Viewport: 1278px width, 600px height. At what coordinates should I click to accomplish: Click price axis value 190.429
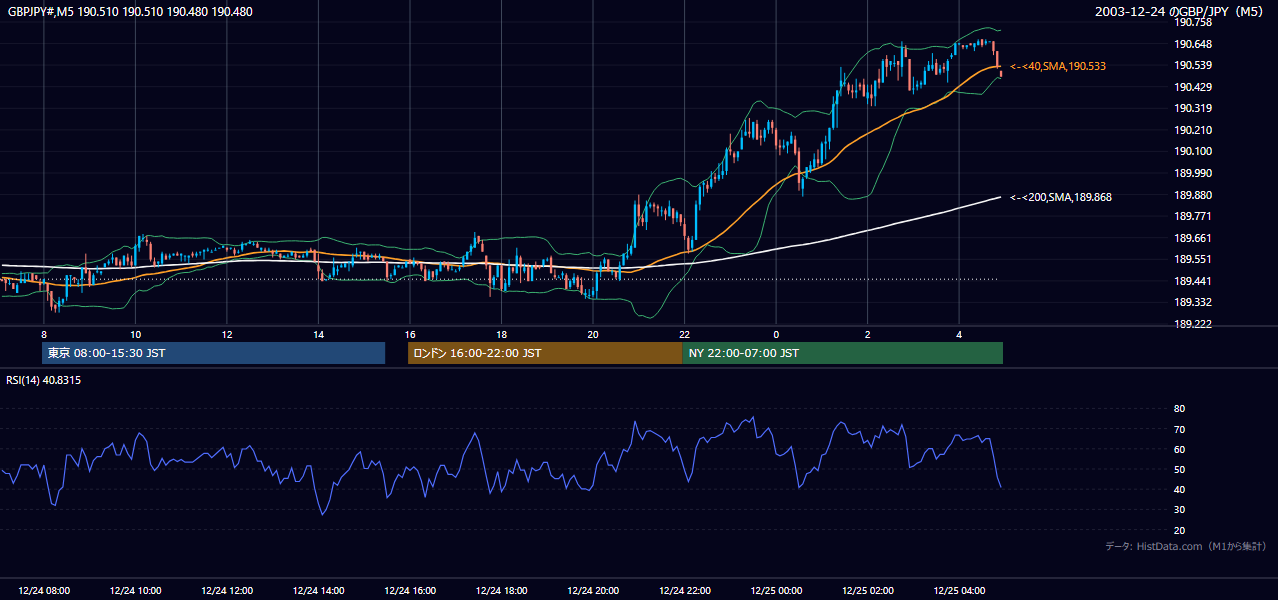click(x=1192, y=87)
